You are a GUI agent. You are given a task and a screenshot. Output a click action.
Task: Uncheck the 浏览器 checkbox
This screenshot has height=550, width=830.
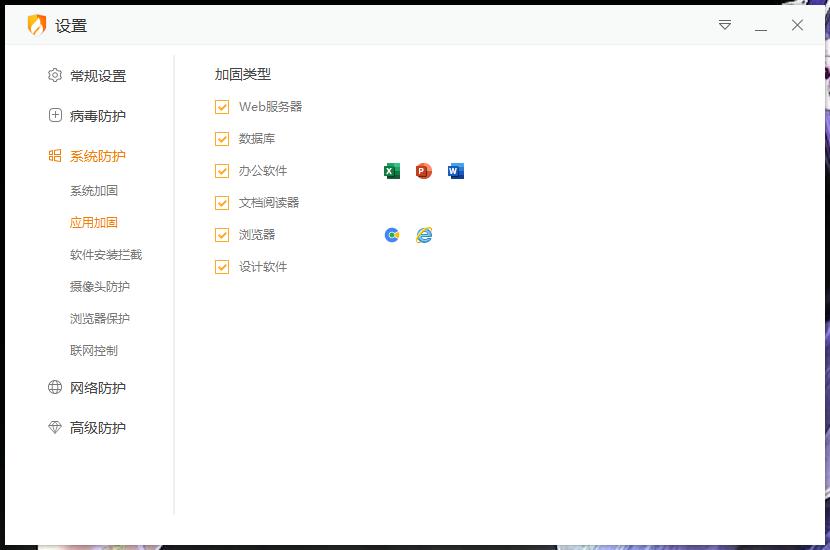(x=222, y=235)
